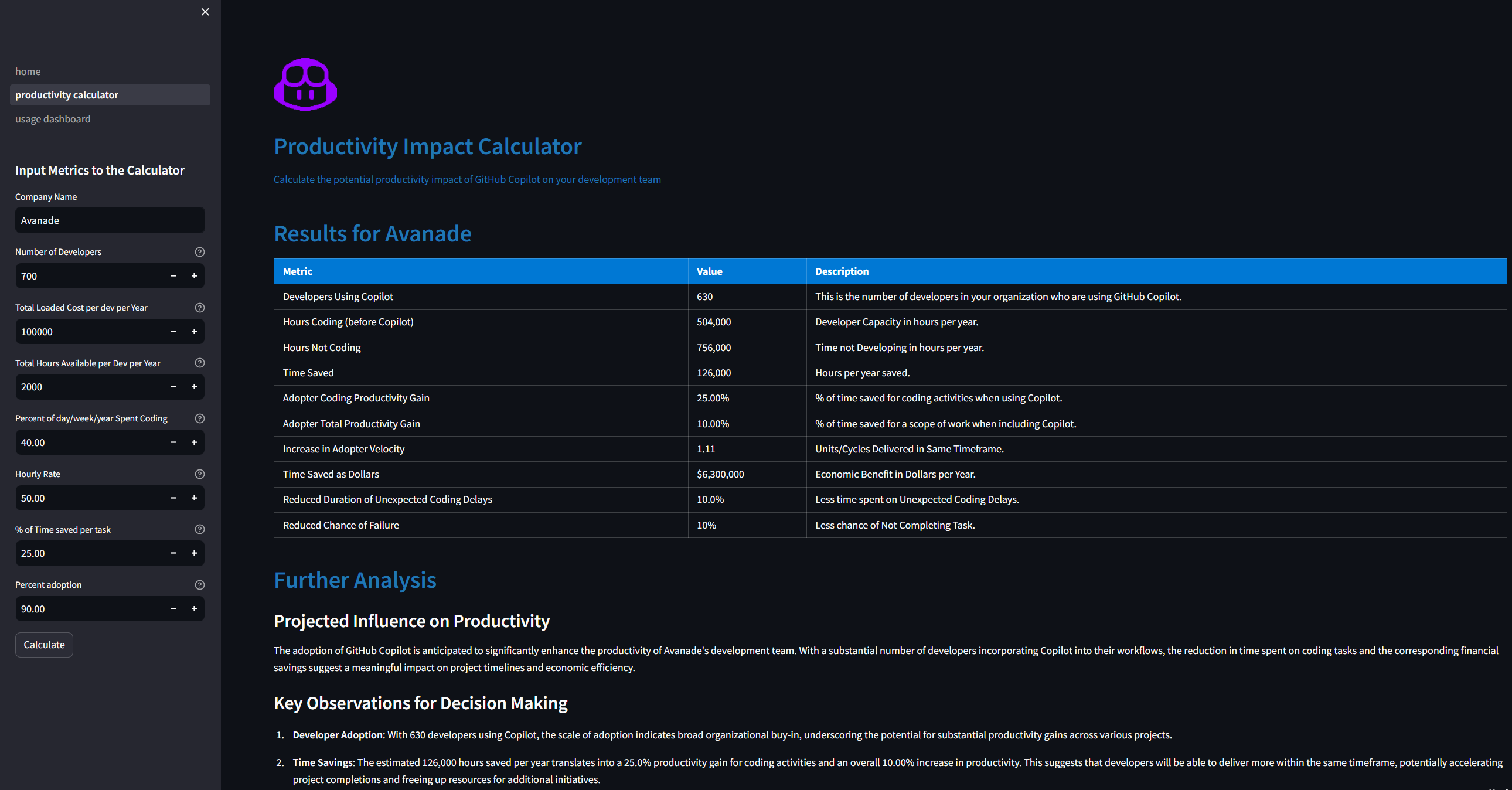Viewport: 1512px width, 790px height.
Task: Increase Percent adoption with plus
Action: point(195,609)
